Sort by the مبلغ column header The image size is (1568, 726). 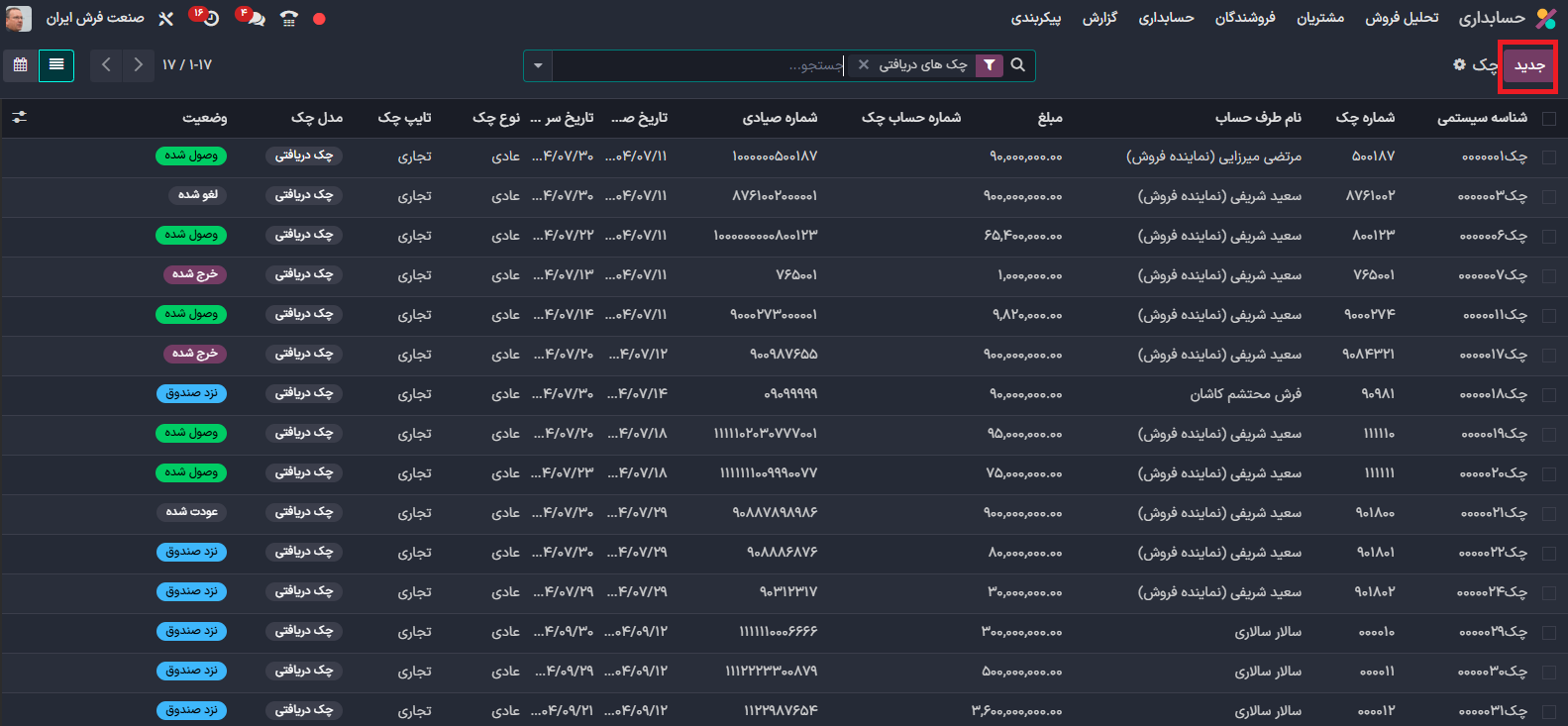click(x=1050, y=118)
